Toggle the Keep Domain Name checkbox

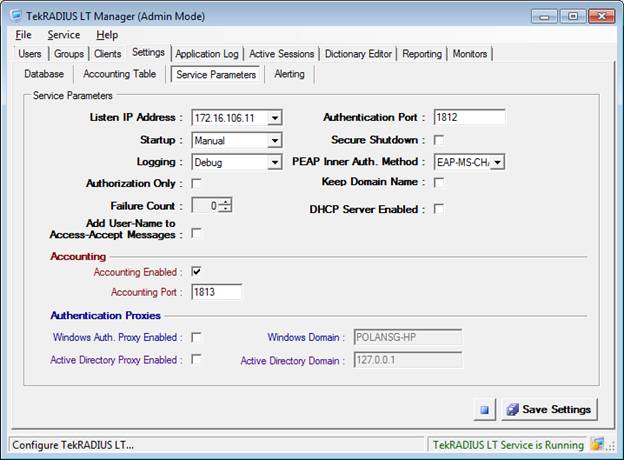(439, 182)
